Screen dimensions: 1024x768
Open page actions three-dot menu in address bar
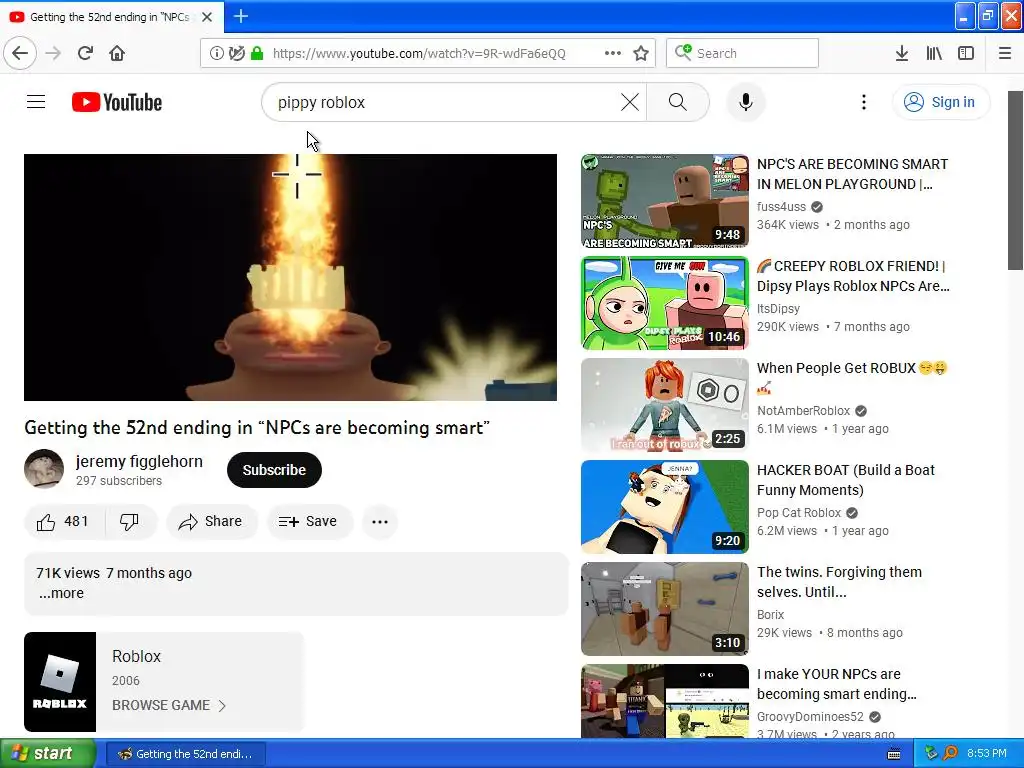[x=613, y=53]
